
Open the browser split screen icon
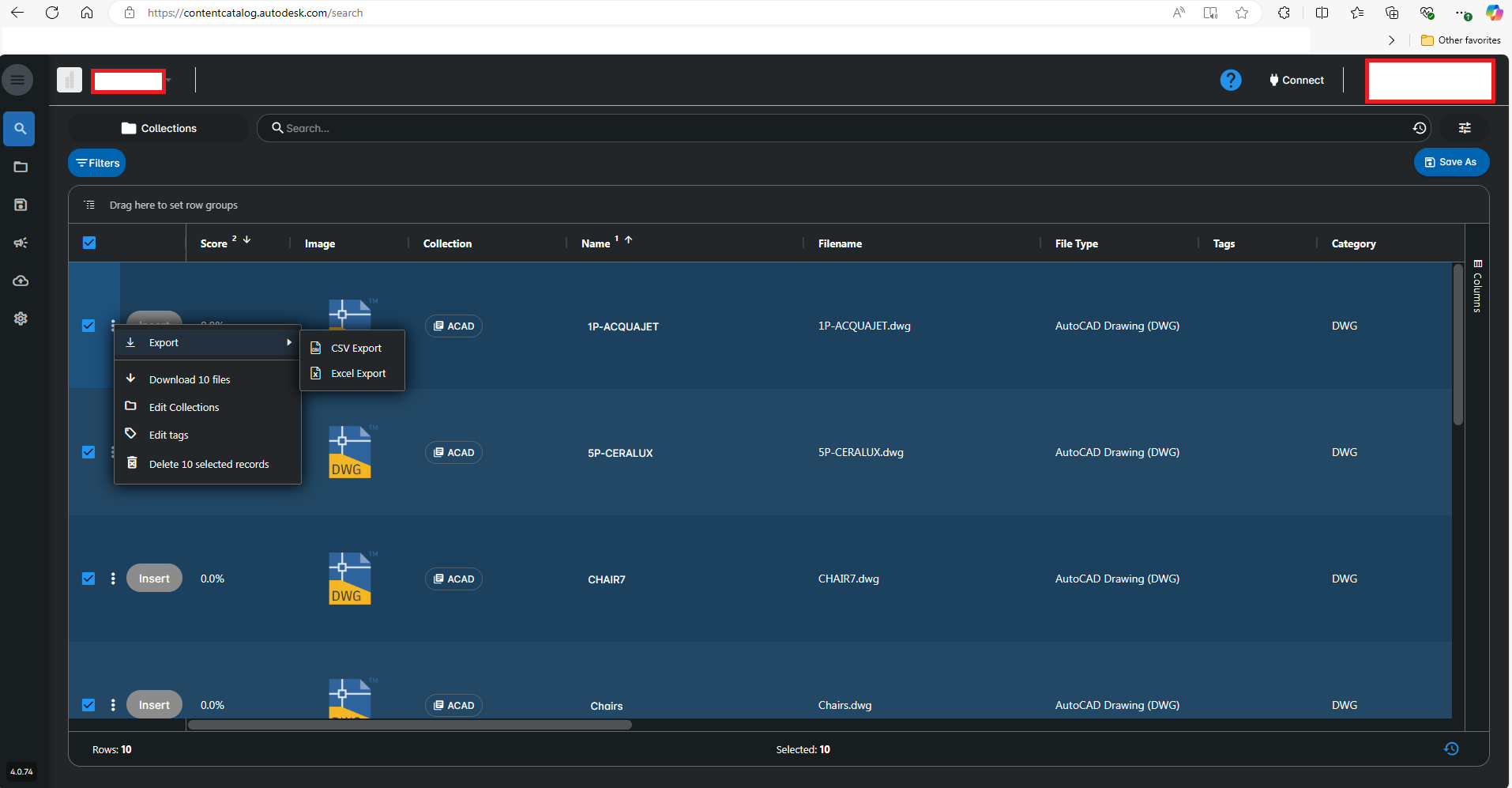tap(1322, 13)
